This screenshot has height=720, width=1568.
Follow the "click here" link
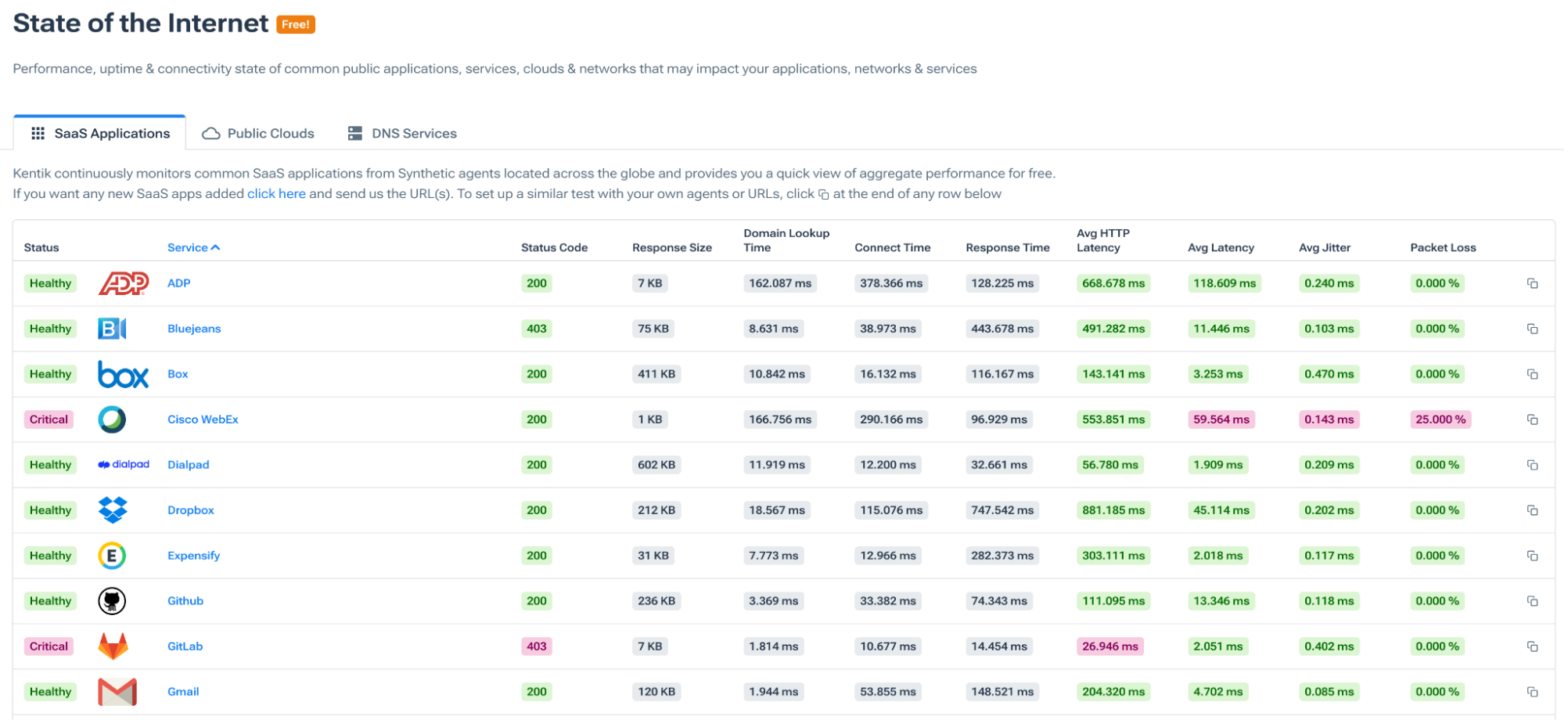[276, 193]
